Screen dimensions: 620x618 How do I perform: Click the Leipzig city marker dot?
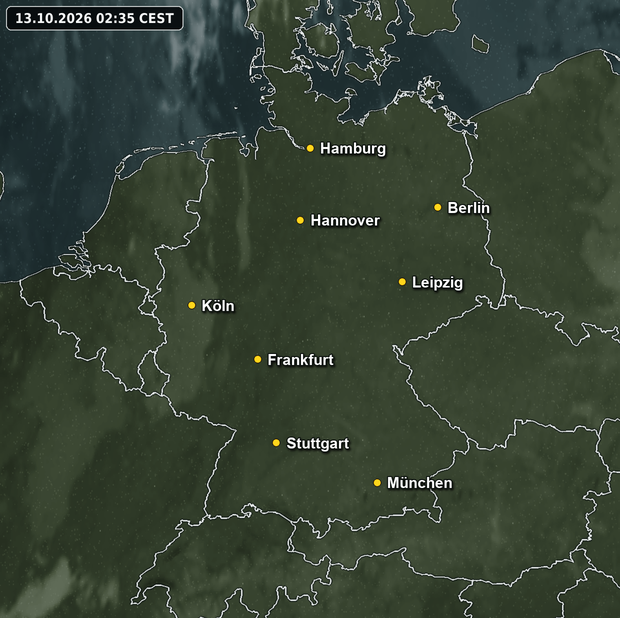402,282
